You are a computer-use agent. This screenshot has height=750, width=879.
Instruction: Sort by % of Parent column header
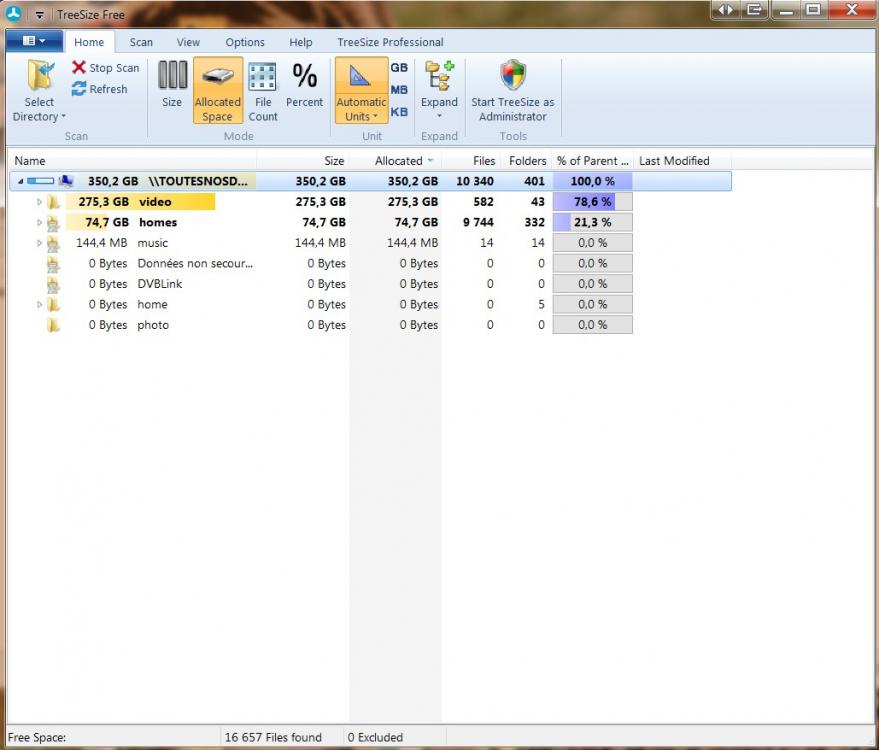tap(593, 161)
